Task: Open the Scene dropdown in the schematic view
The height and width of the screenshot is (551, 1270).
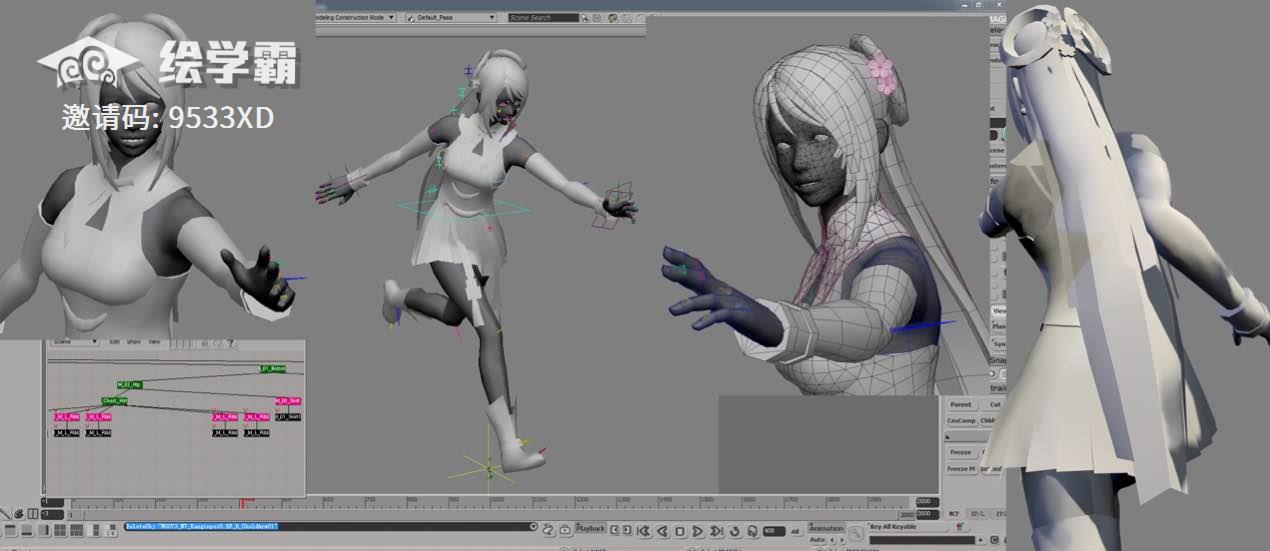Action: click(x=74, y=341)
